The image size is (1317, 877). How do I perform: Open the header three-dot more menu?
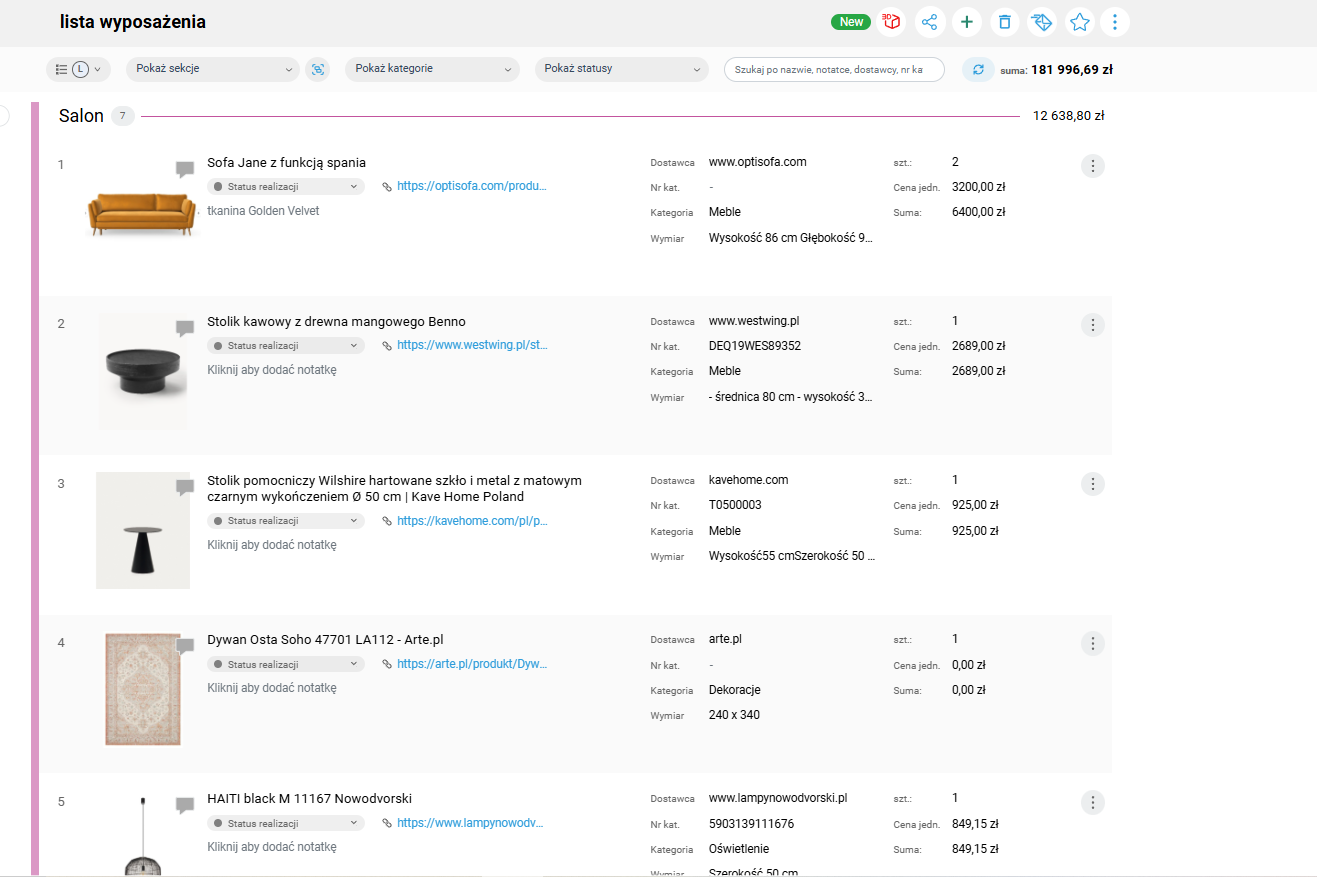coord(1115,22)
